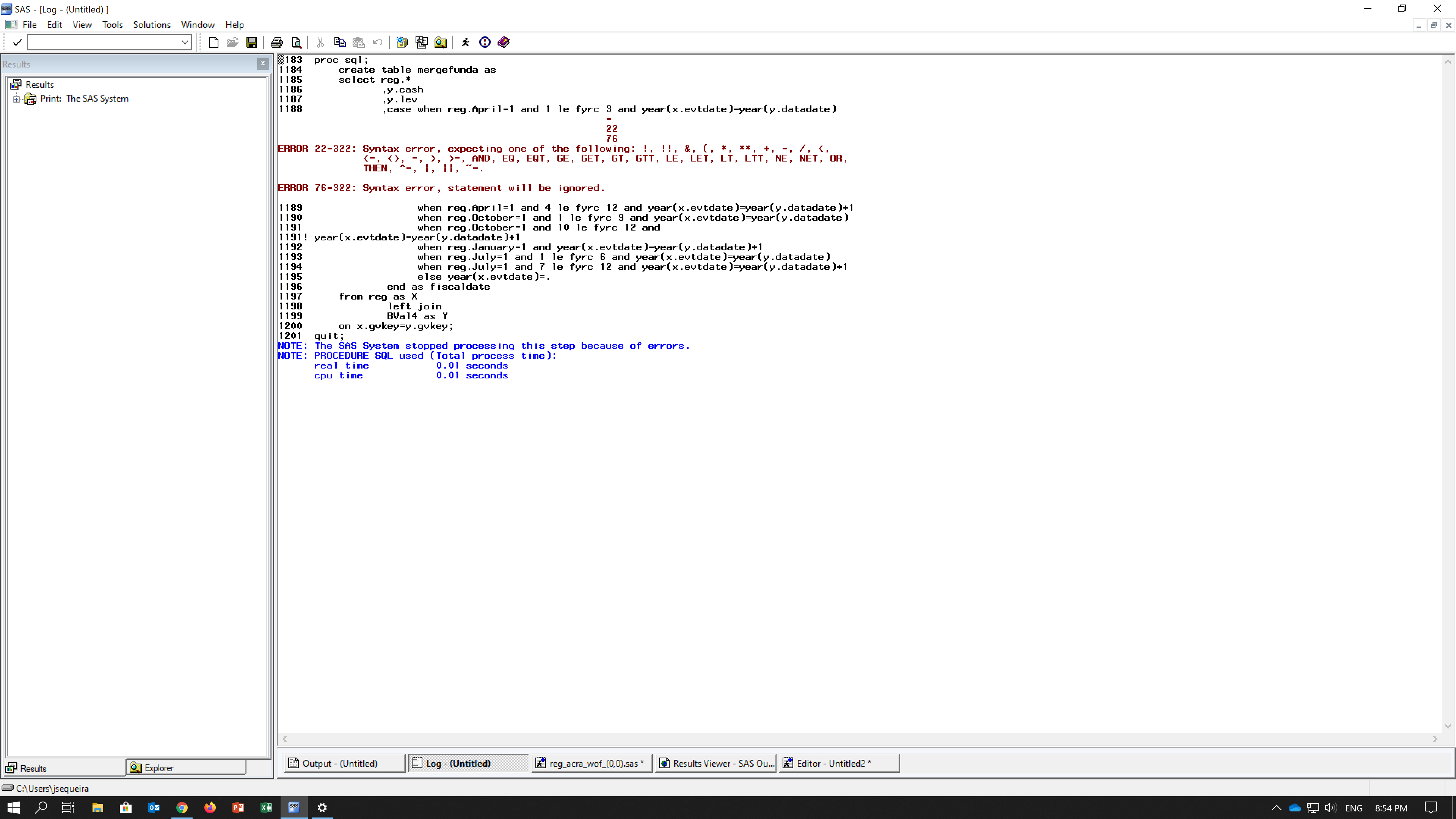Click the Break exclamation circle icon
This screenshot has width=1456, height=819.
[x=485, y=42]
